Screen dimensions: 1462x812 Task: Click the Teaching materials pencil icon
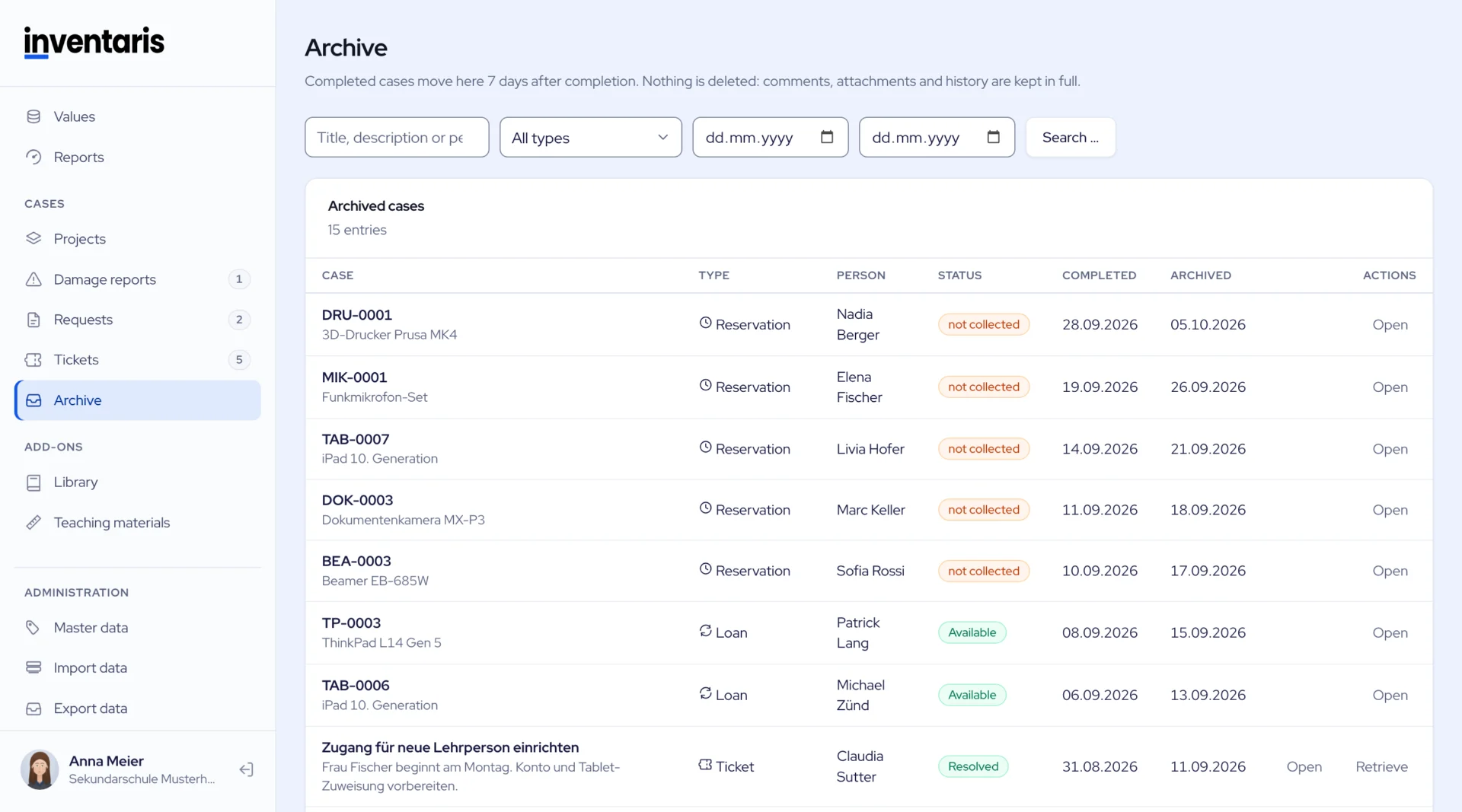click(34, 523)
